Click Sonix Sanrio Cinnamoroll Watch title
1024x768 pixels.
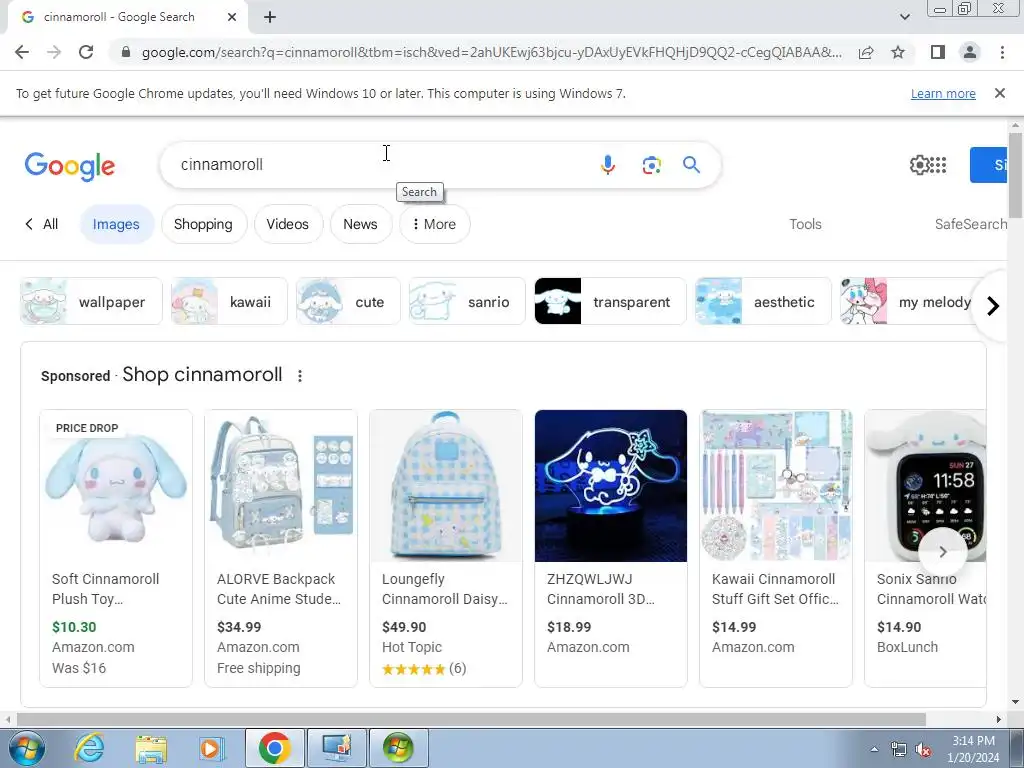(x=931, y=589)
